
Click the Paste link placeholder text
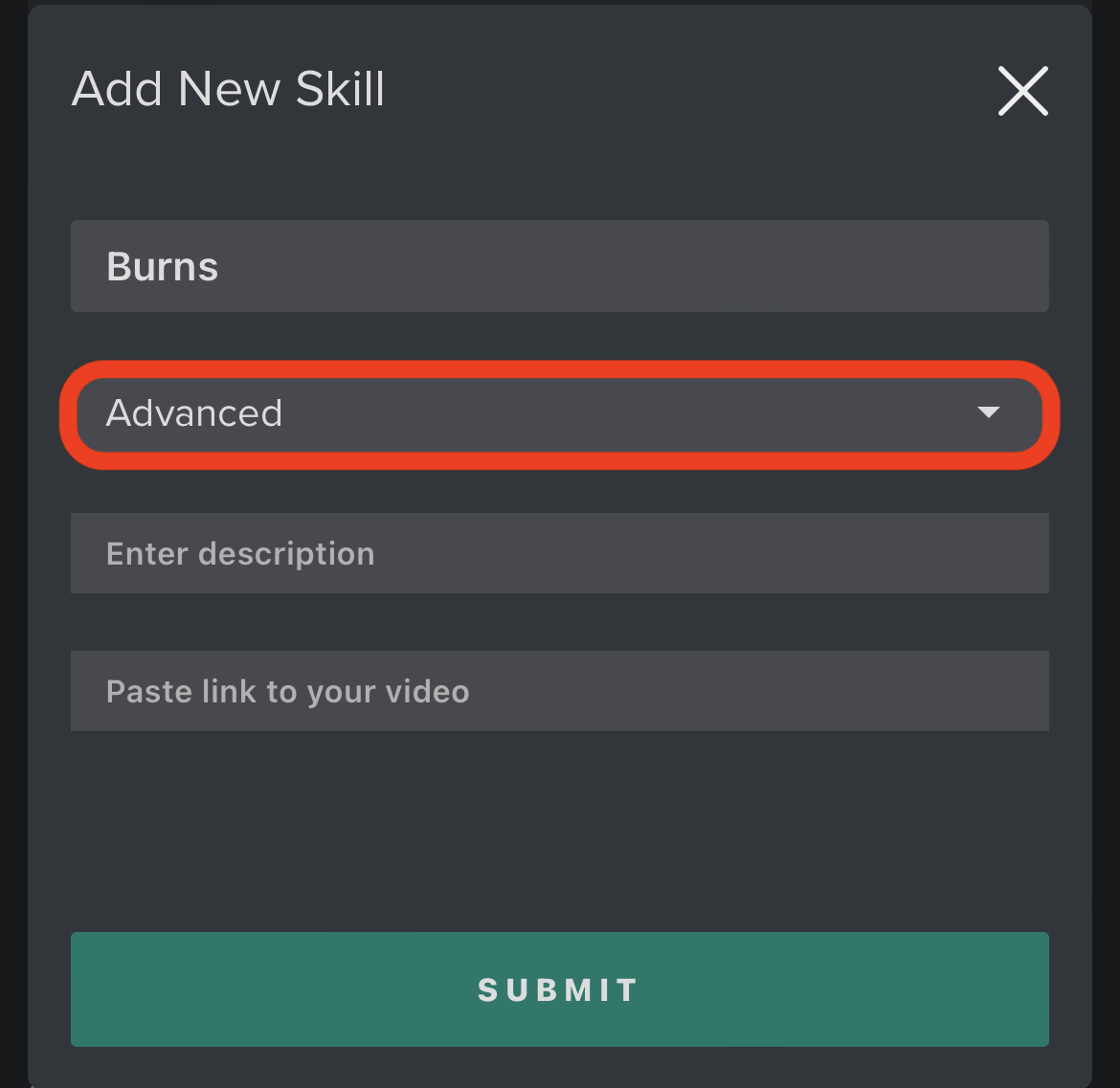point(288,692)
